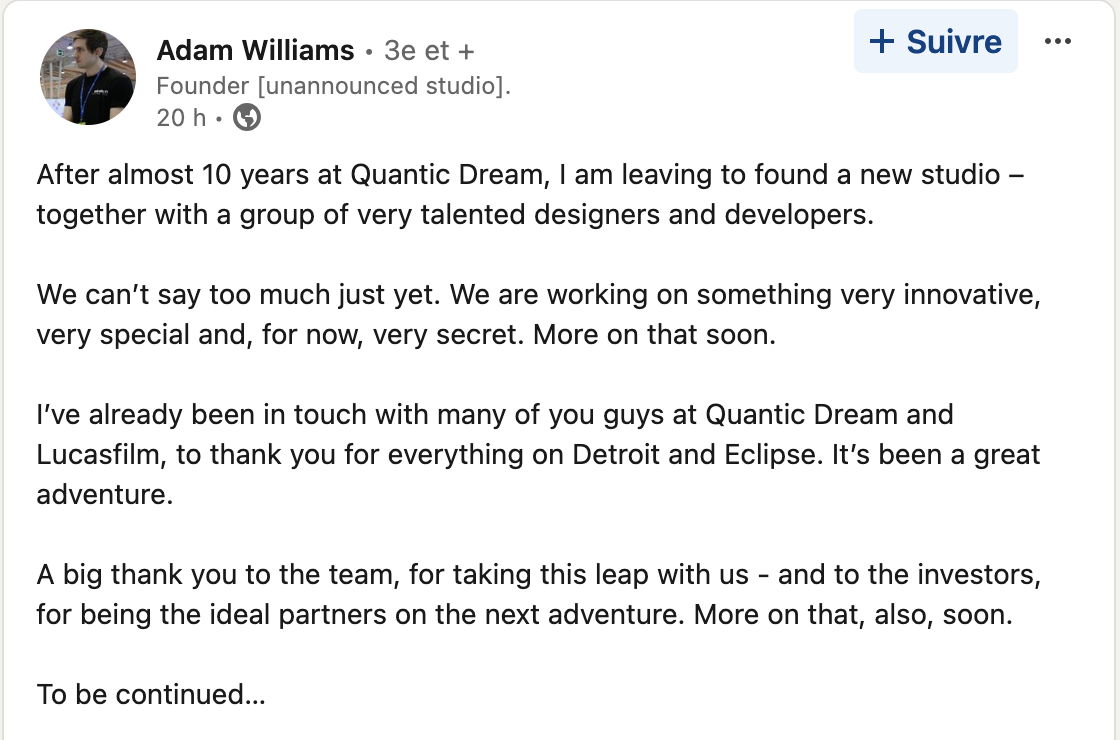Open the post overflow menu via three dots
Screen dimensions: 1120x740
coord(1058,41)
